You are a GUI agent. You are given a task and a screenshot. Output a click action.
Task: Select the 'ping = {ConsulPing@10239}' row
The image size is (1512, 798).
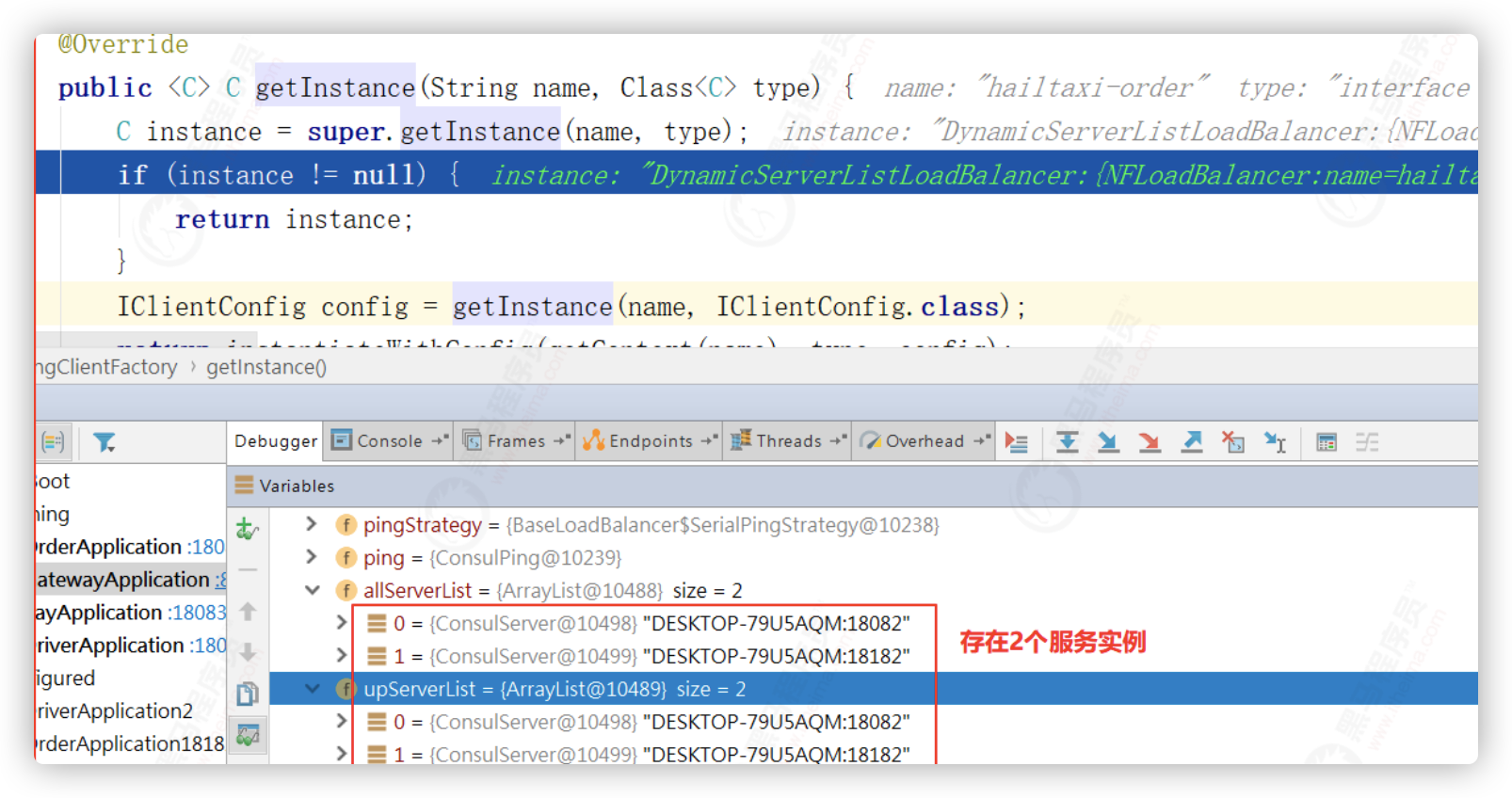[x=492, y=558]
